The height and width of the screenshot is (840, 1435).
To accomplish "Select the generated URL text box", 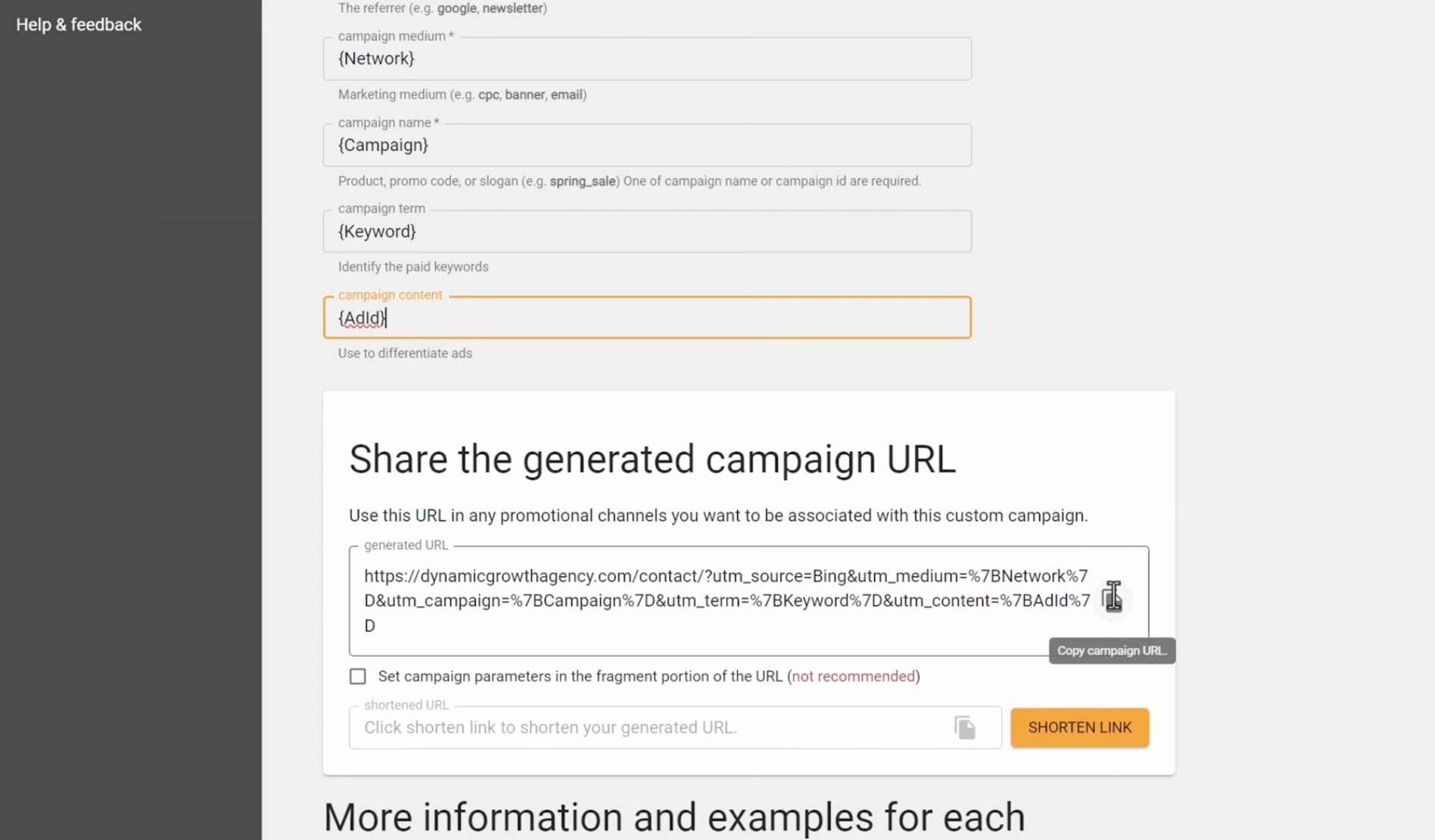I will point(749,601).
